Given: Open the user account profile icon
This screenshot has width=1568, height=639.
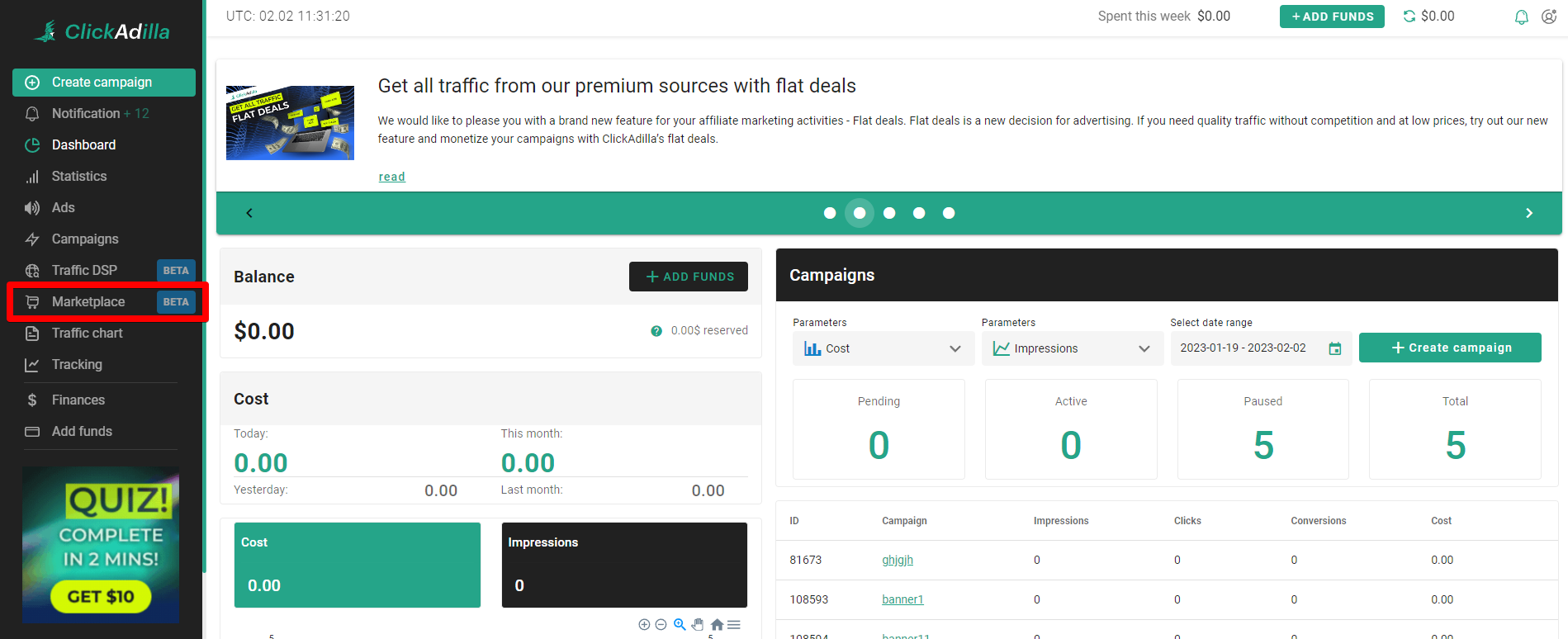Looking at the screenshot, I should pyautogui.click(x=1549, y=17).
